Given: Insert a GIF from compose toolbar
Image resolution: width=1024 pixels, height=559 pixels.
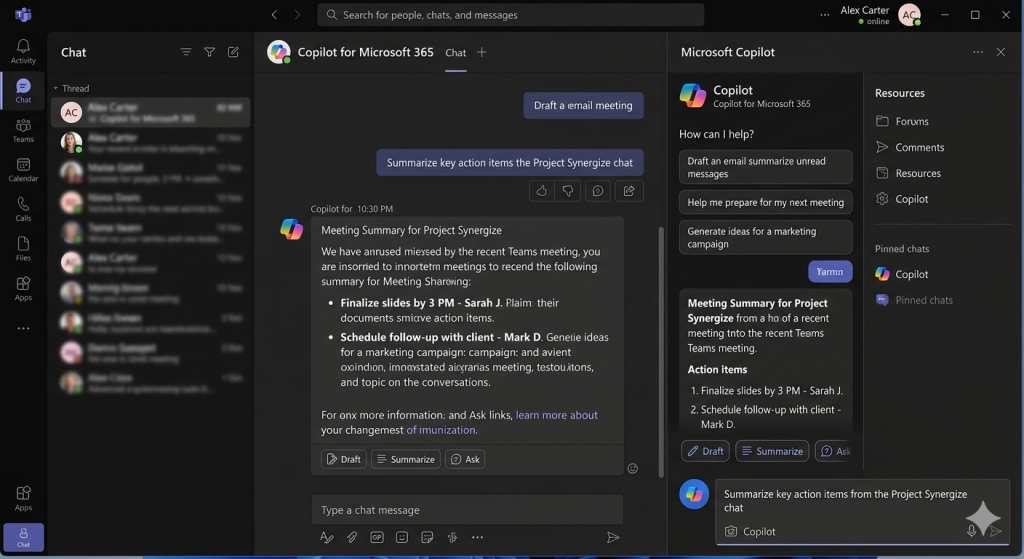Looking at the screenshot, I should [x=377, y=537].
